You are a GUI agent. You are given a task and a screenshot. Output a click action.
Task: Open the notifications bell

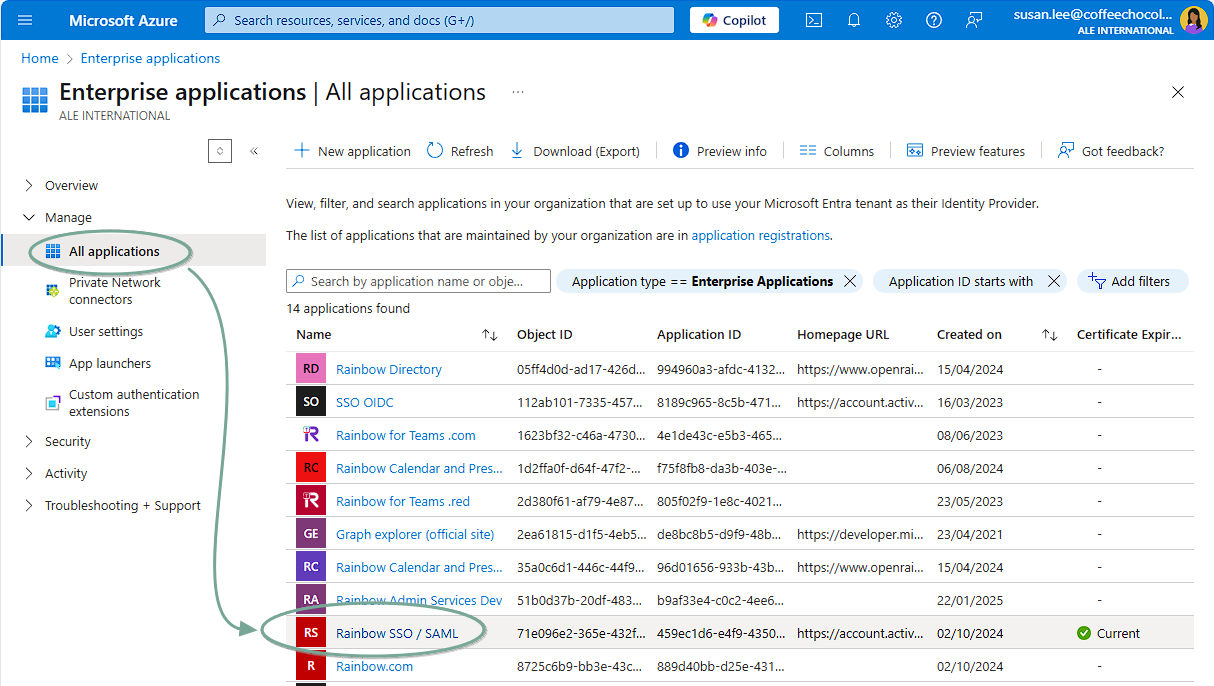point(854,20)
